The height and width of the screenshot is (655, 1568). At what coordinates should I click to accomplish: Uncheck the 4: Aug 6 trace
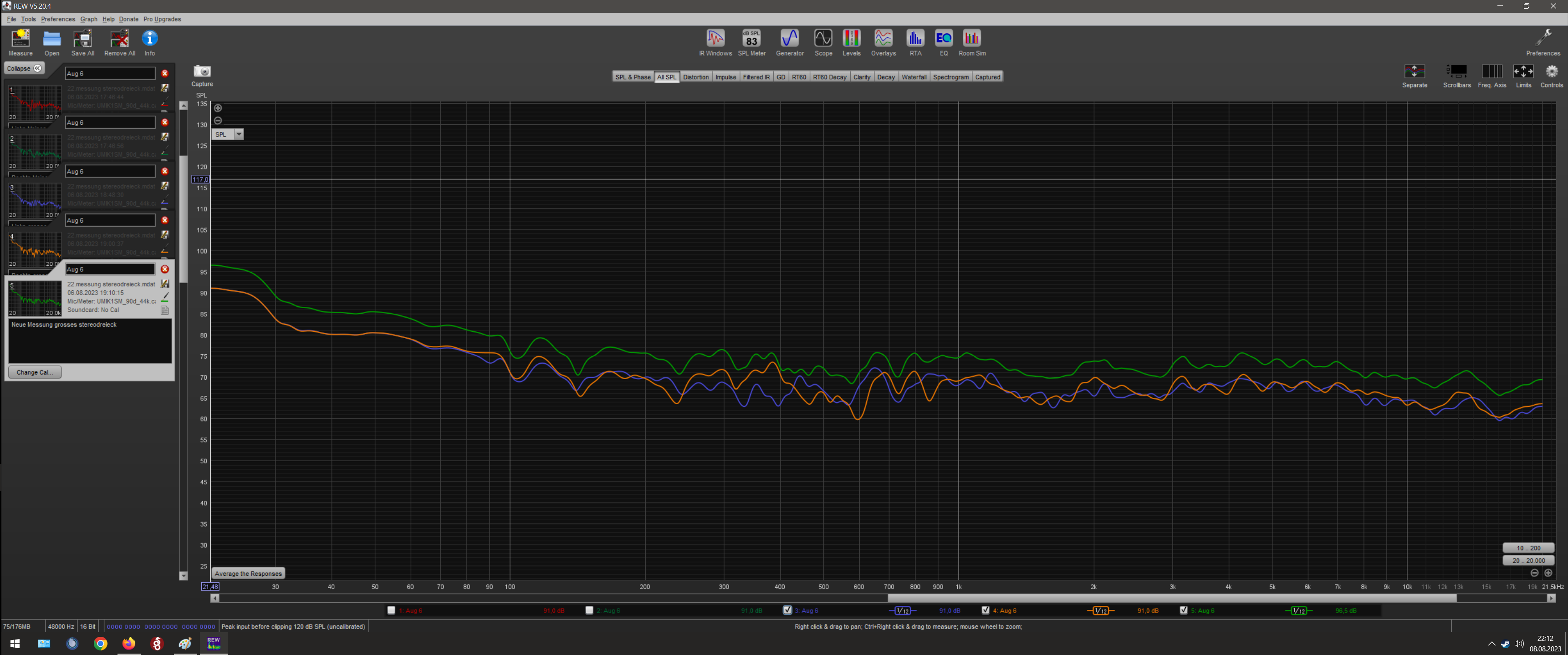[x=986, y=610]
